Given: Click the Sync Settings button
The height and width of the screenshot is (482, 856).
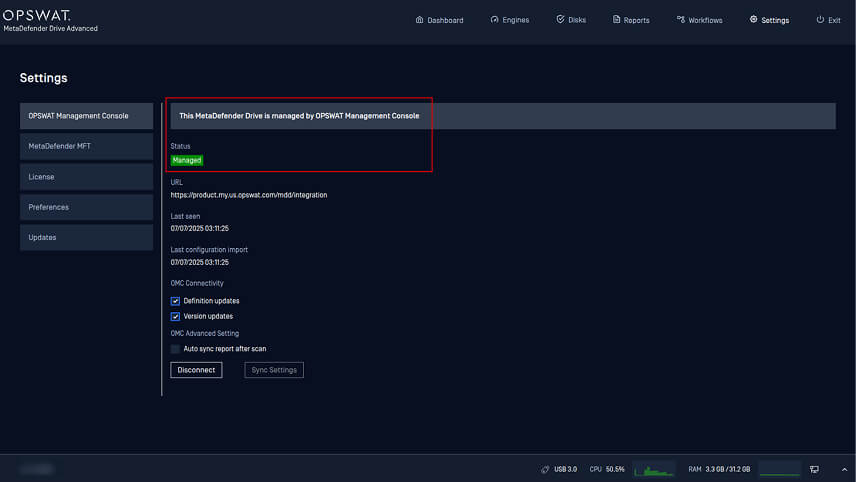Looking at the screenshot, I should pos(274,370).
